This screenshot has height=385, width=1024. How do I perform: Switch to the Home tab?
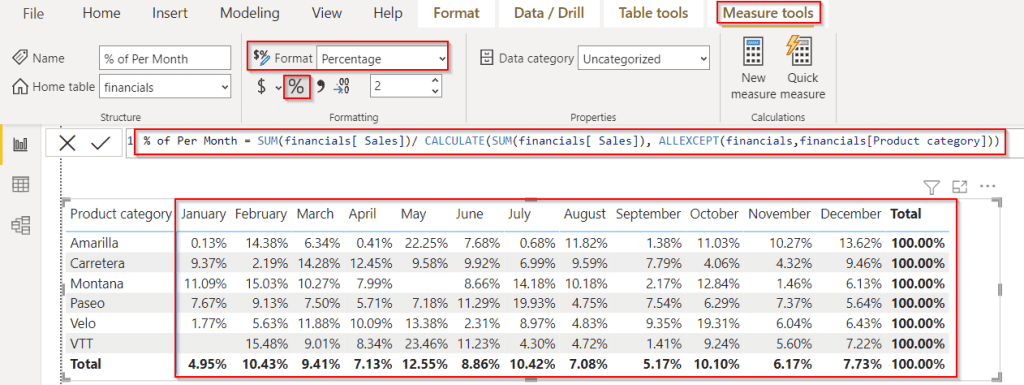101,13
